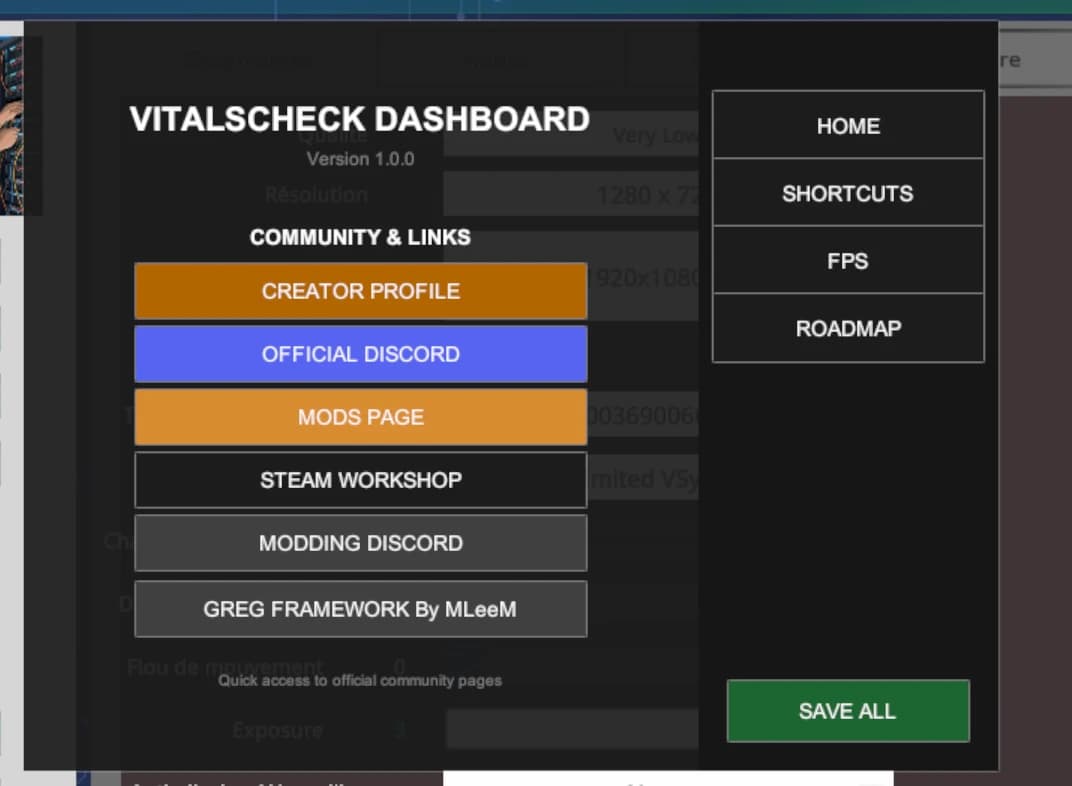Image resolution: width=1072 pixels, height=786 pixels.
Task: Click the VITALSCHECK DASHBOARD title
Action: [x=360, y=119]
